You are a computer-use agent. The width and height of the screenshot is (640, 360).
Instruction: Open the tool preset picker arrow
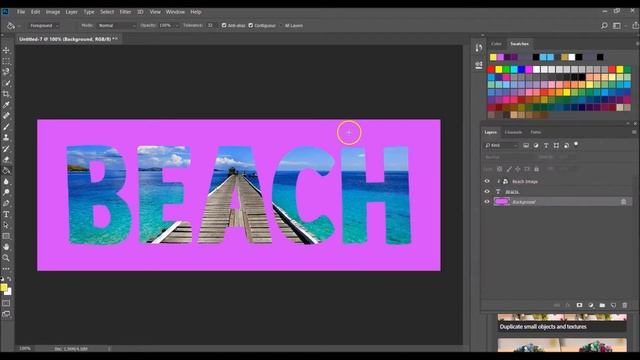click(x=18, y=26)
